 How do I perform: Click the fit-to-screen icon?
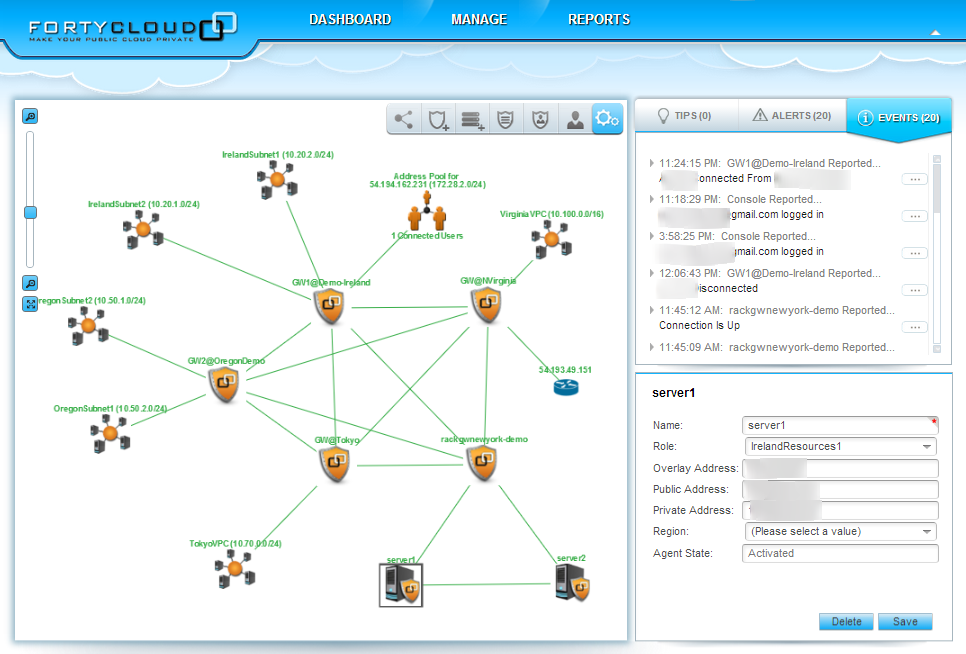point(30,304)
